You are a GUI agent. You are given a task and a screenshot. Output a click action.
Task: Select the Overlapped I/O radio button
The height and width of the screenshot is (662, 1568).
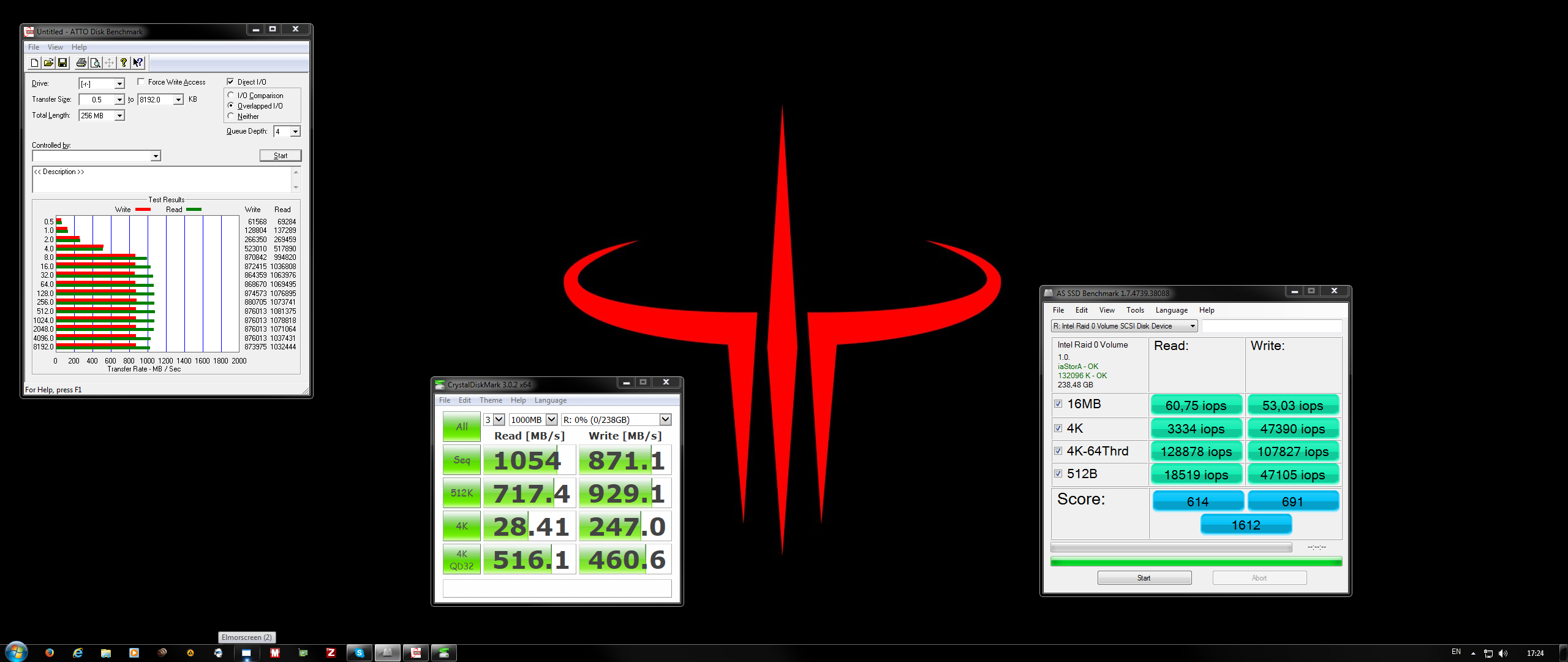tap(231, 105)
